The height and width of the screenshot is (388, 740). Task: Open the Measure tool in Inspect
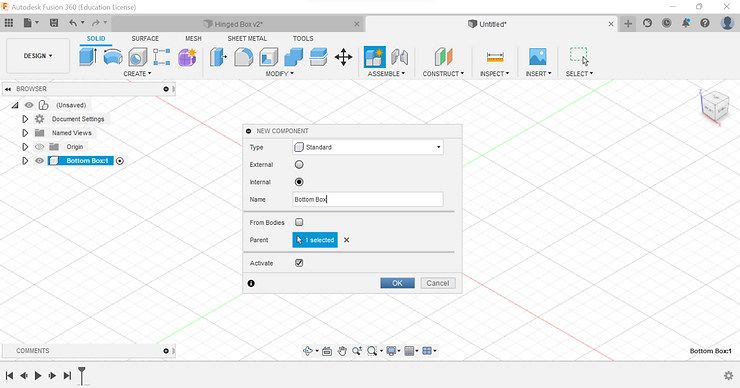(x=495, y=57)
